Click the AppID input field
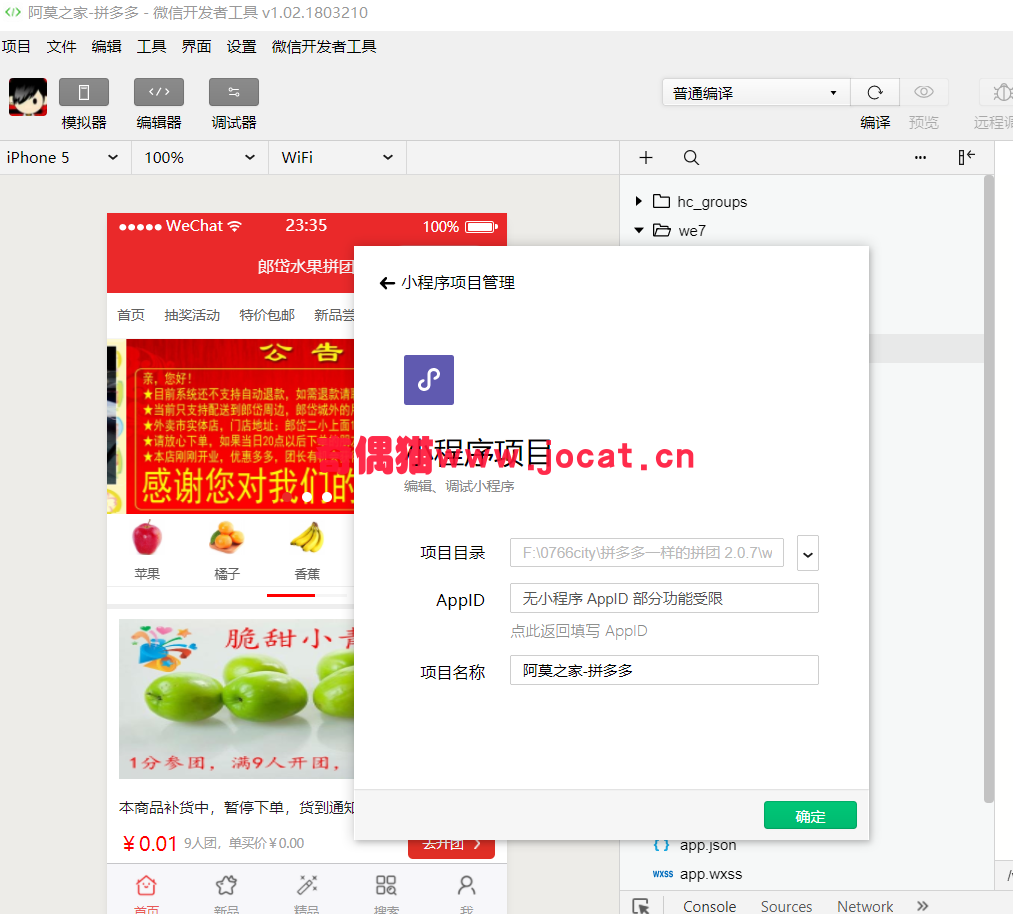 [664, 598]
